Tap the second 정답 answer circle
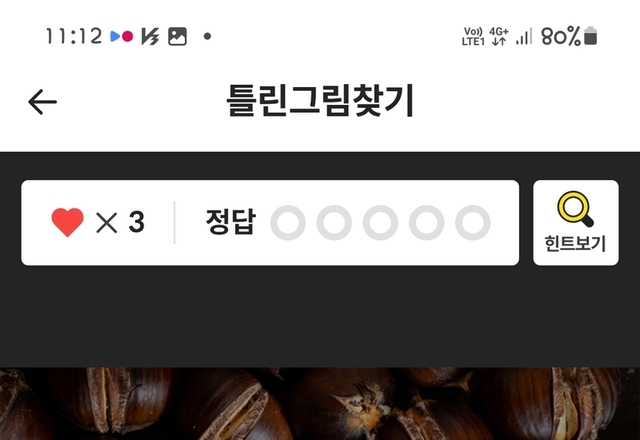The width and height of the screenshot is (640, 440). pyautogui.click(x=334, y=222)
